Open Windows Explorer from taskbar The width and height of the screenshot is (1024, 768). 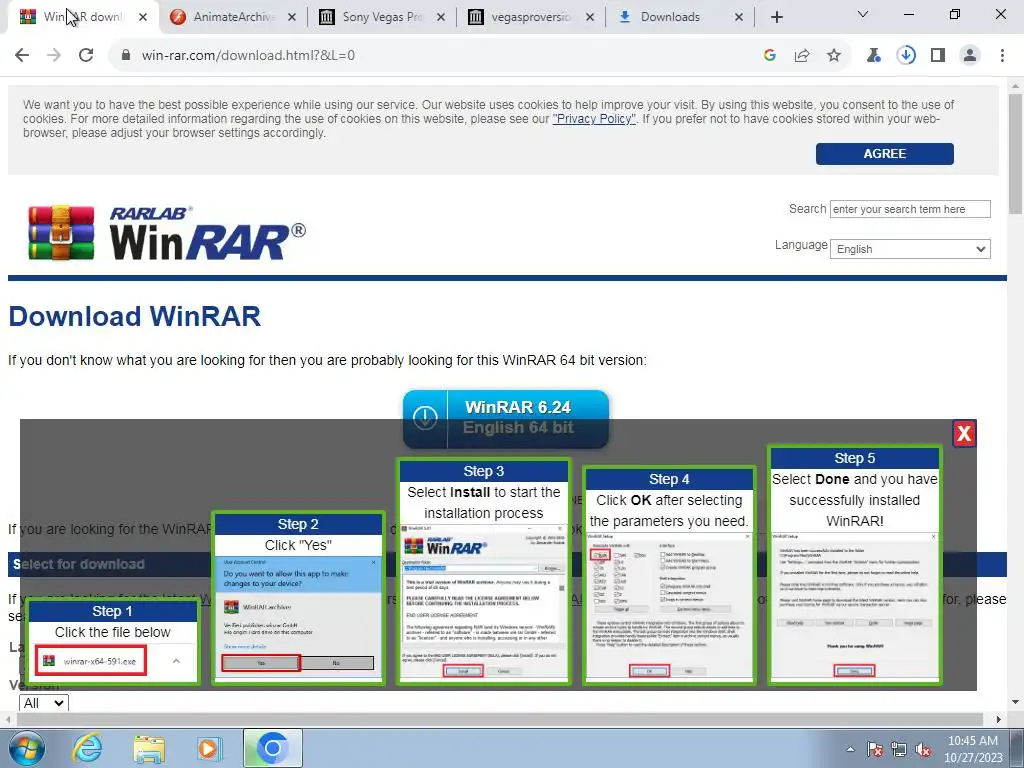149,748
